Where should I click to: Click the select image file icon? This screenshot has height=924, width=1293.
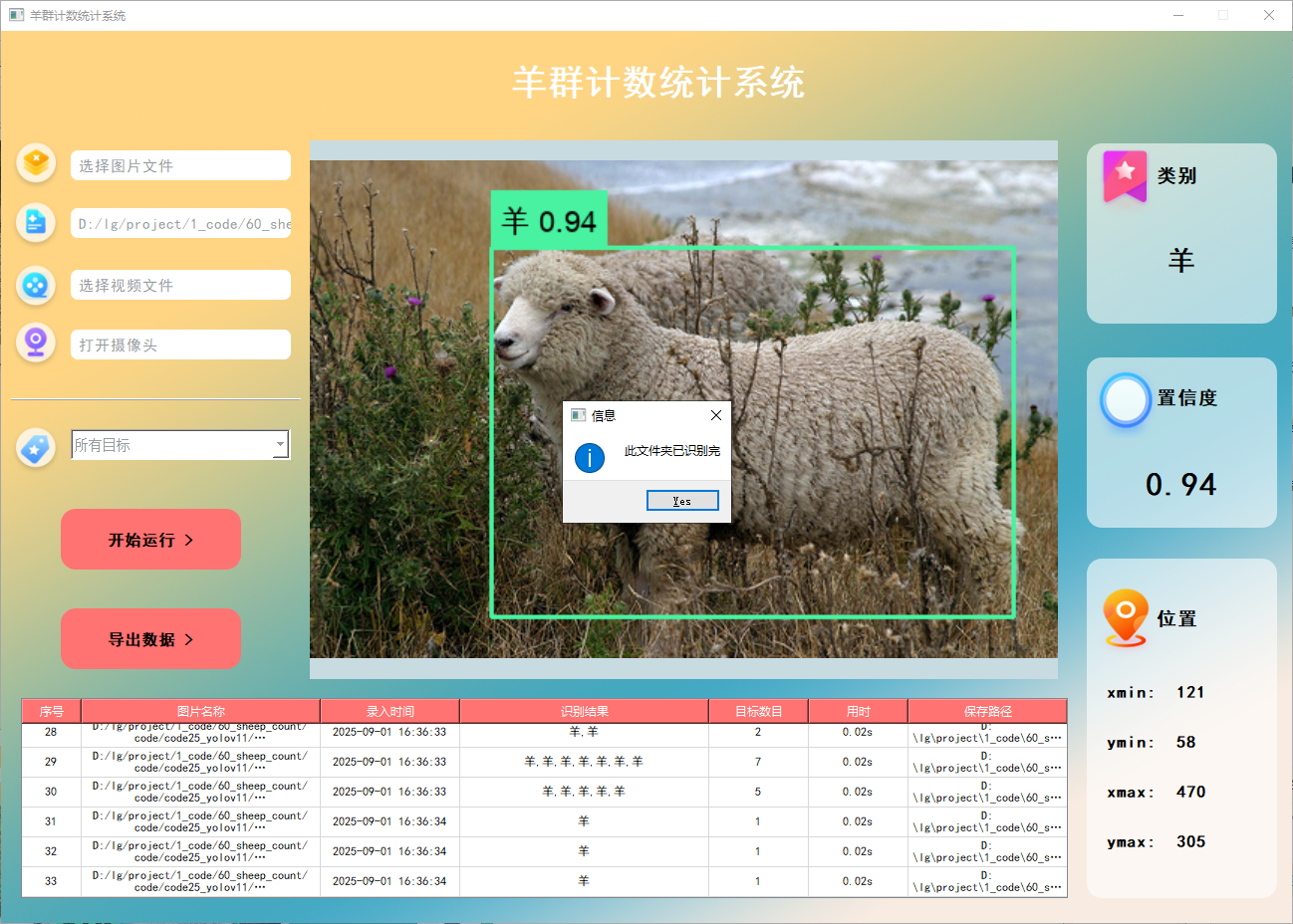[37, 162]
